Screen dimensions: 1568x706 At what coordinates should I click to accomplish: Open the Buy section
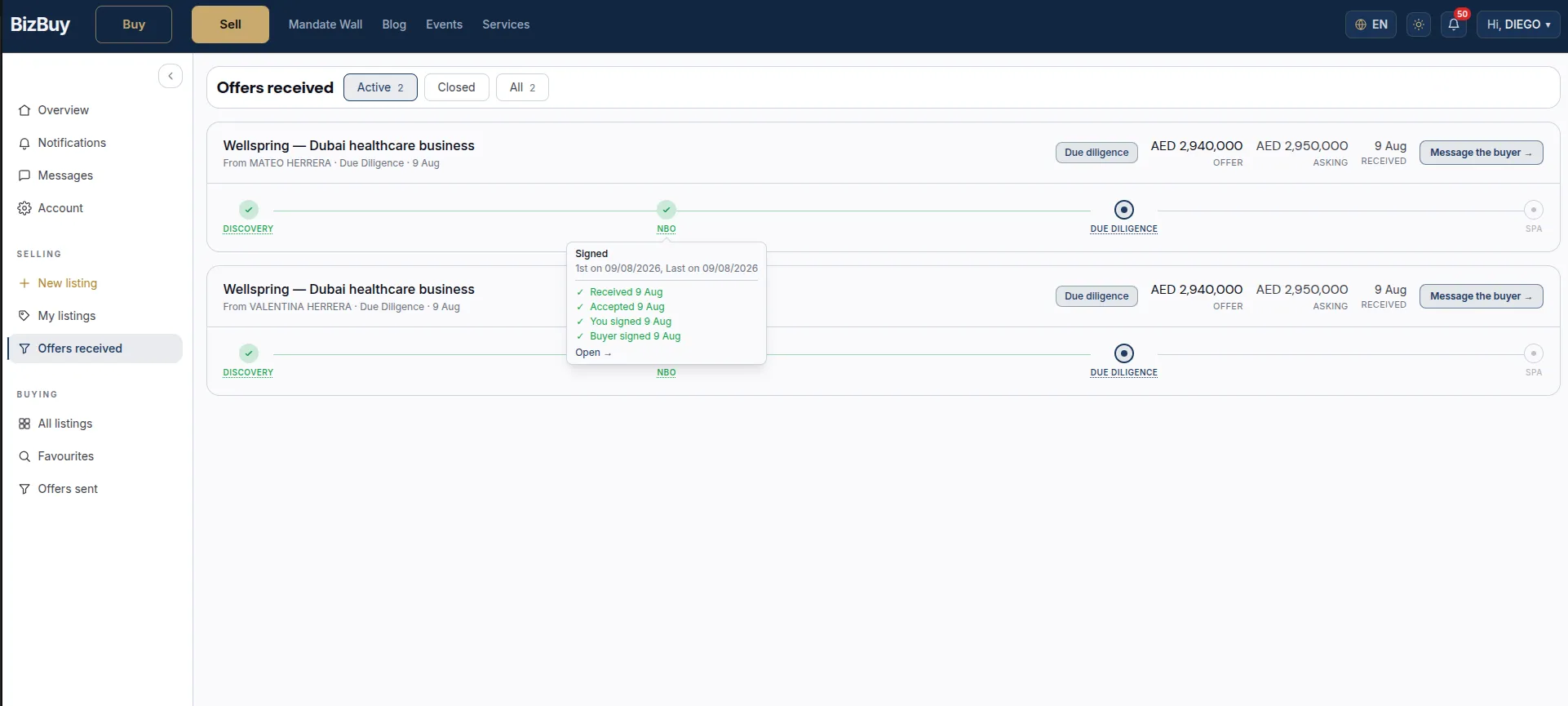point(134,24)
